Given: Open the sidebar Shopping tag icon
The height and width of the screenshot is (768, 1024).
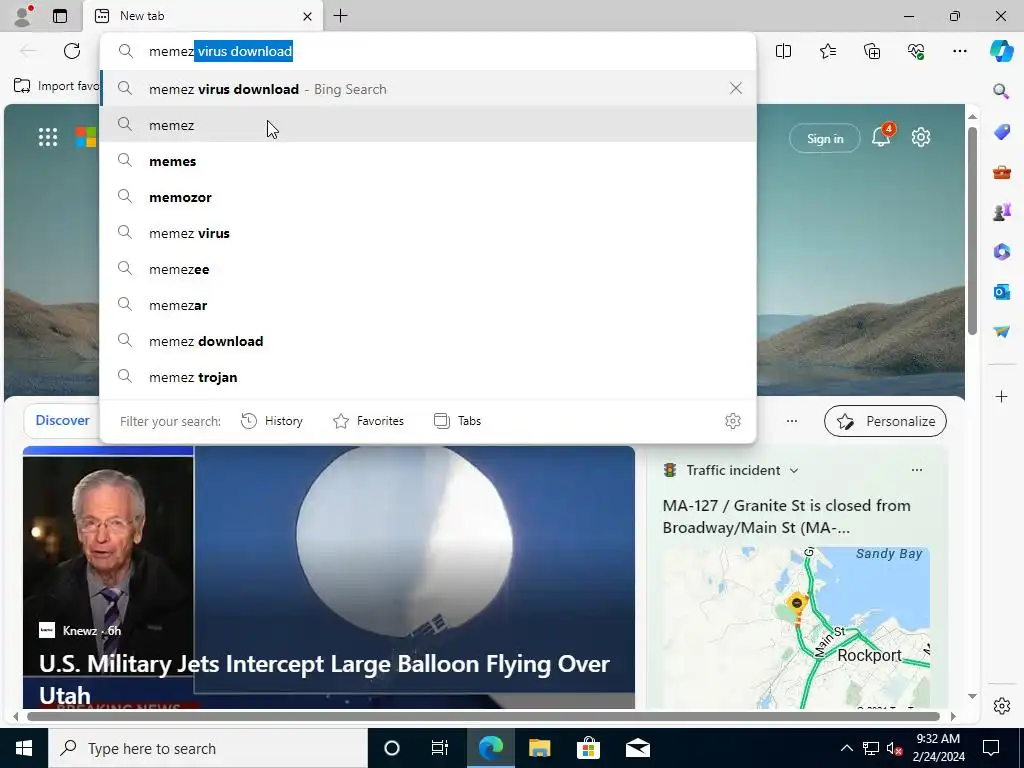Looking at the screenshot, I should (x=1001, y=133).
